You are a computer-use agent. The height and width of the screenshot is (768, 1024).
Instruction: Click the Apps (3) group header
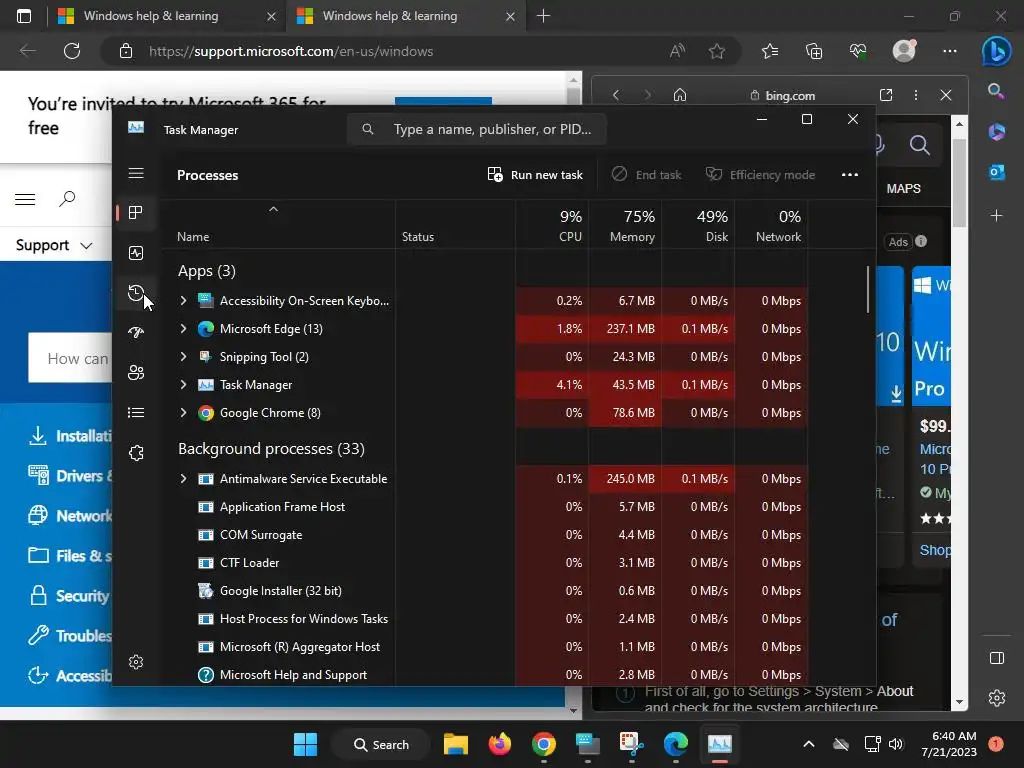click(x=206, y=271)
